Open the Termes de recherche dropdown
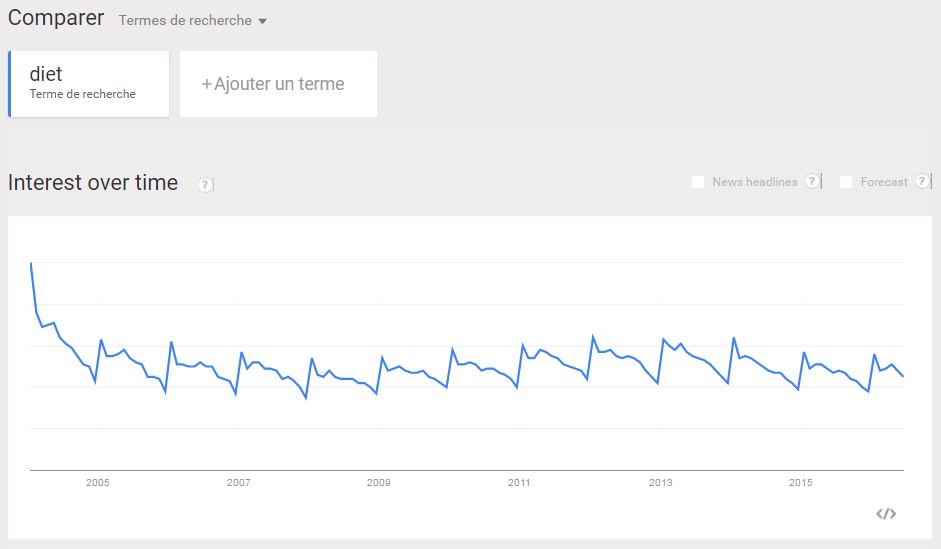This screenshot has width=941, height=549. click(192, 20)
